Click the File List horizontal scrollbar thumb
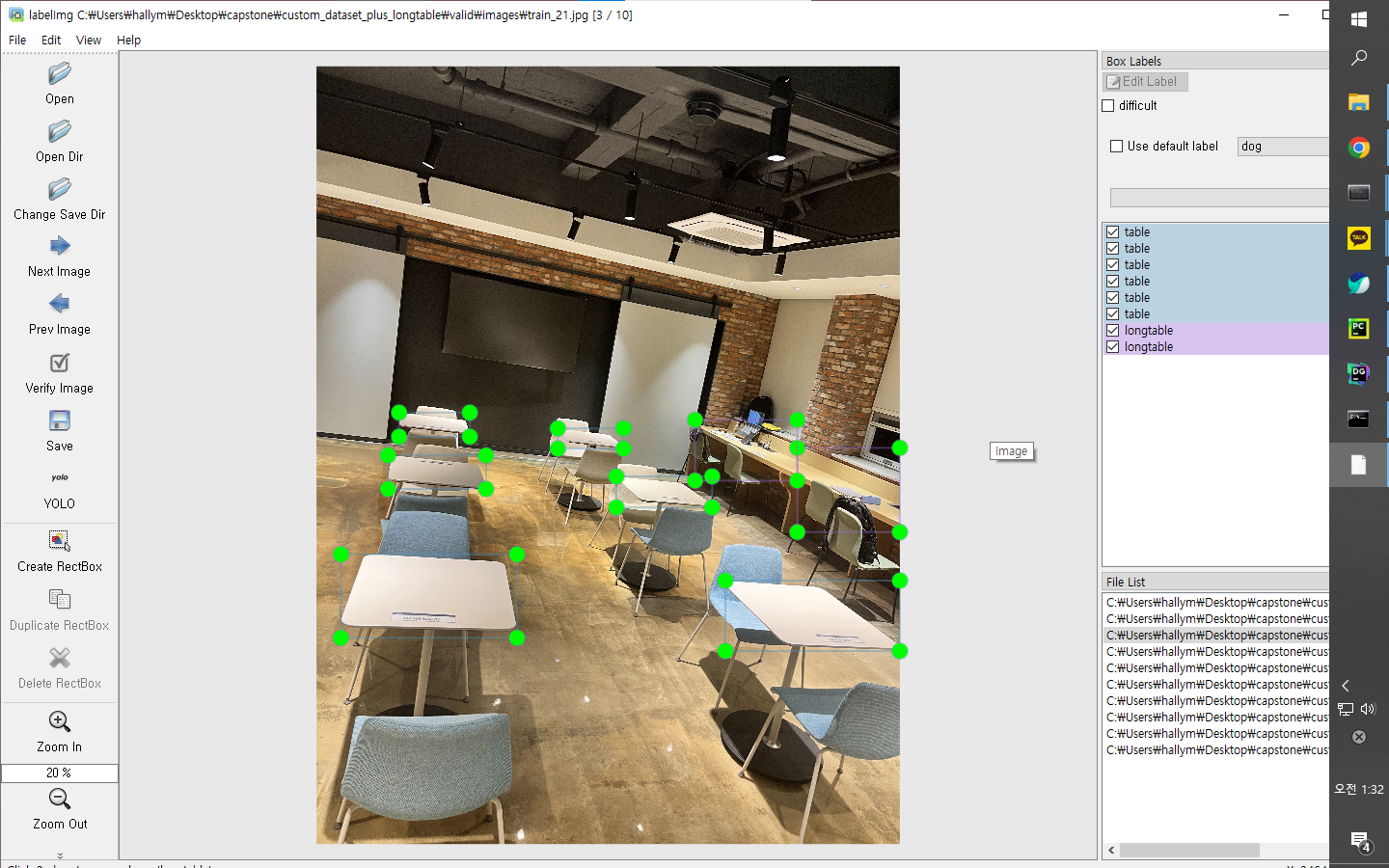The width and height of the screenshot is (1389, 868). (1189, 850)
